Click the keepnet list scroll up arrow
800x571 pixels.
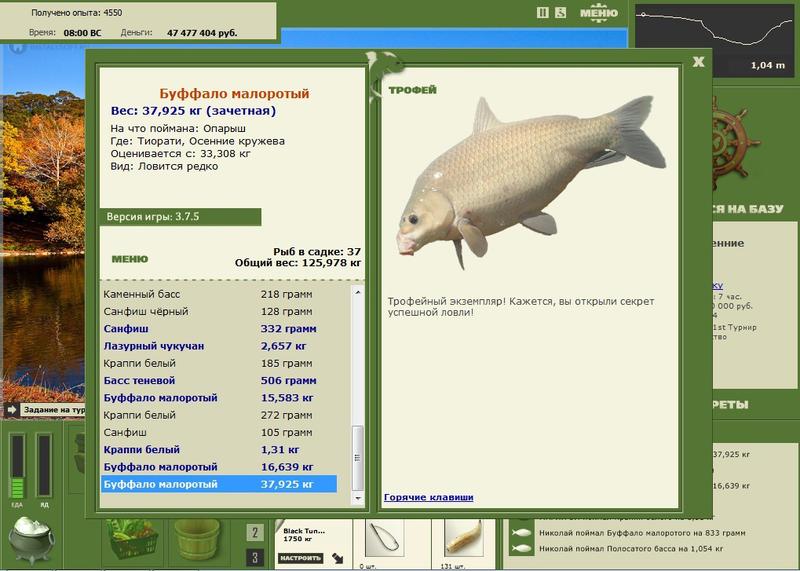click(x=358, y=292)
